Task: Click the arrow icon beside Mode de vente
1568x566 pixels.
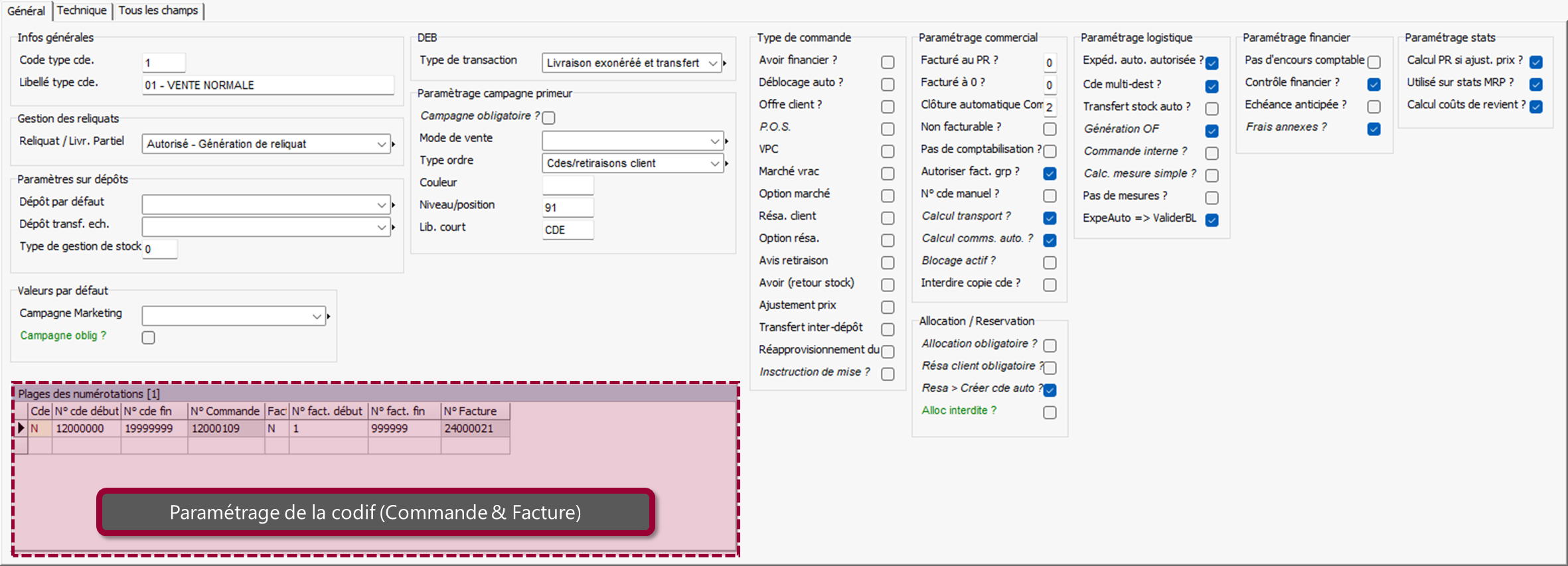Action: click(x=727, y=141)
